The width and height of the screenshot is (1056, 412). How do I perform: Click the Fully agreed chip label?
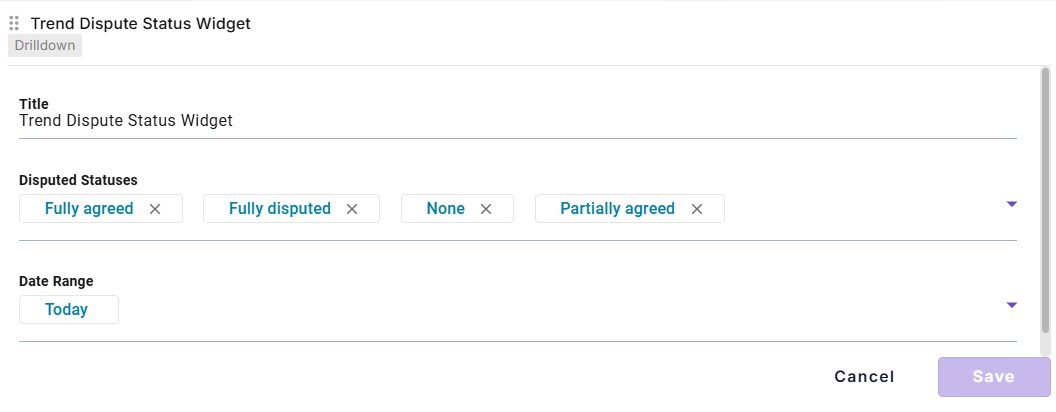click(89, 209)
